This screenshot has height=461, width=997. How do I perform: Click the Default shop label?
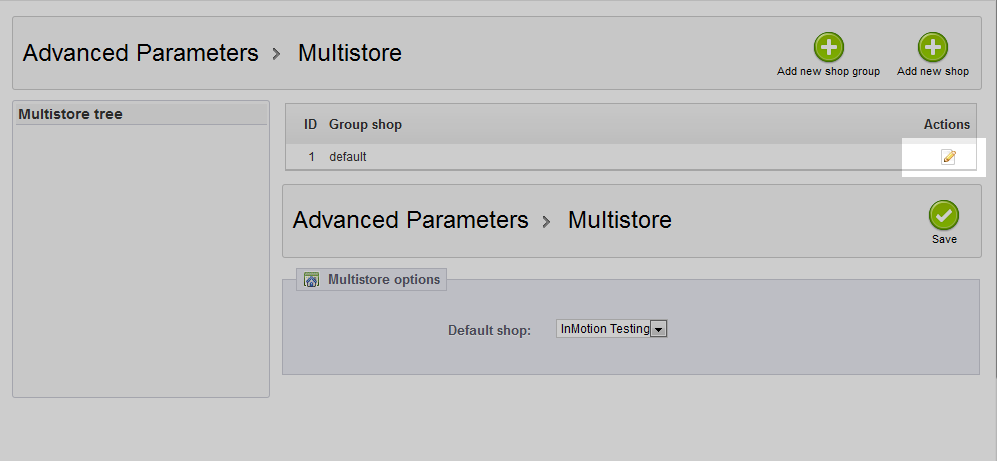click(x=490, y=331)
